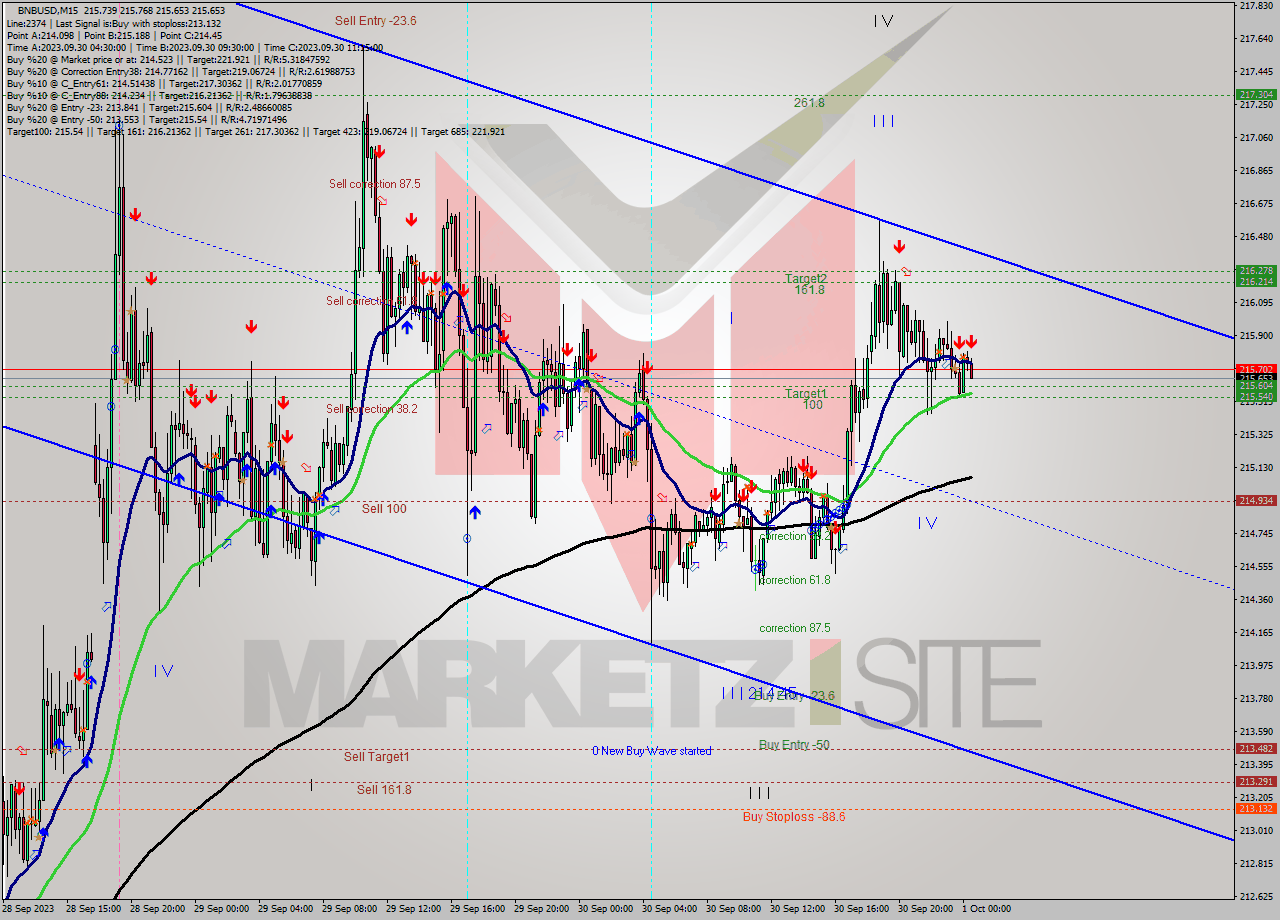
Task: Select the '28 Sep 20:00' time label
Action: coord(158,909)
